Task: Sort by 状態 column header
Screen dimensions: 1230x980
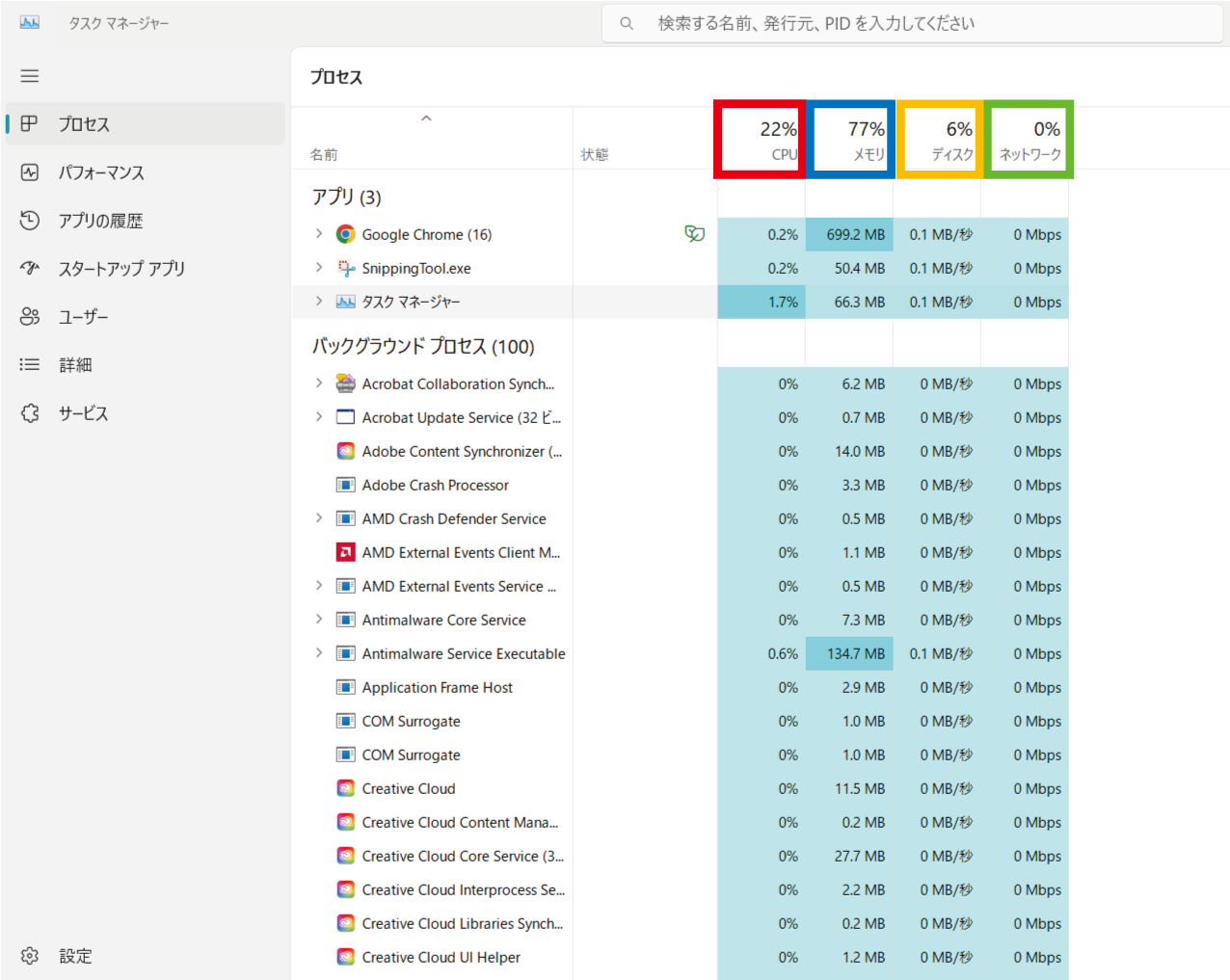Action: pyautogui.click(x=645, y=139)
